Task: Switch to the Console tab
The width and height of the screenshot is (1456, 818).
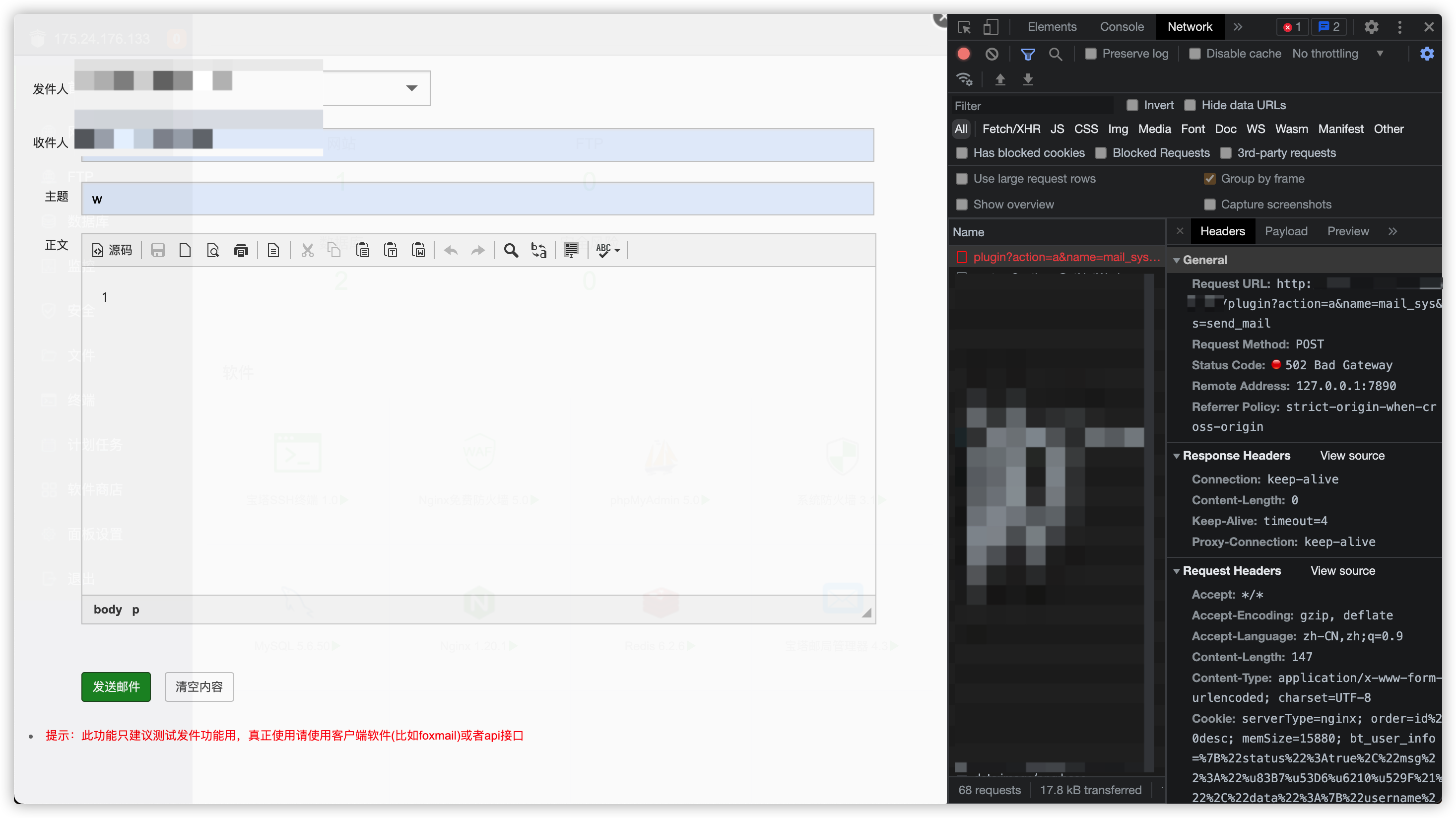Action: (x=1122, y=27)
